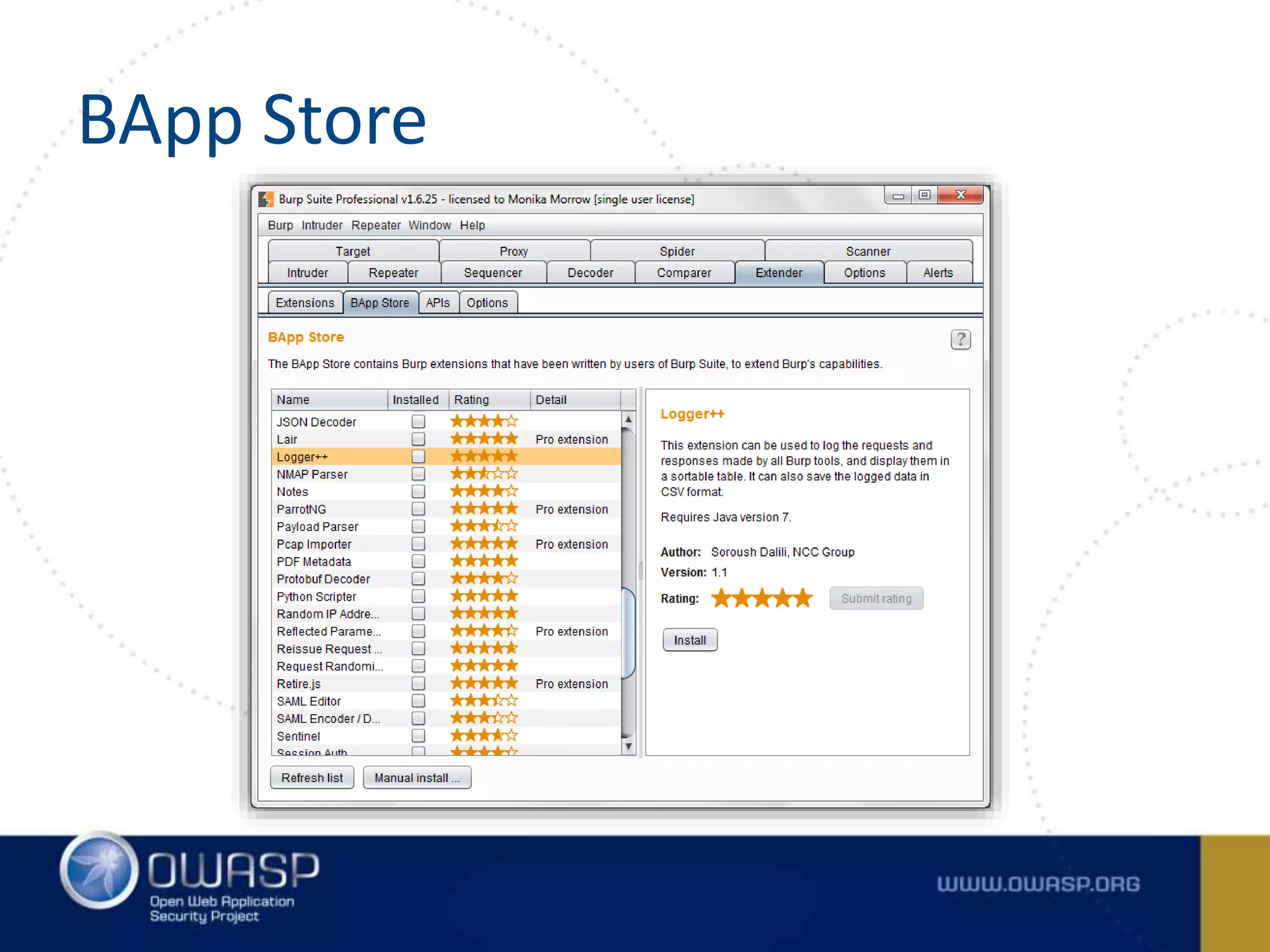
Task: Open the Help menu
Action: (473, 225)
